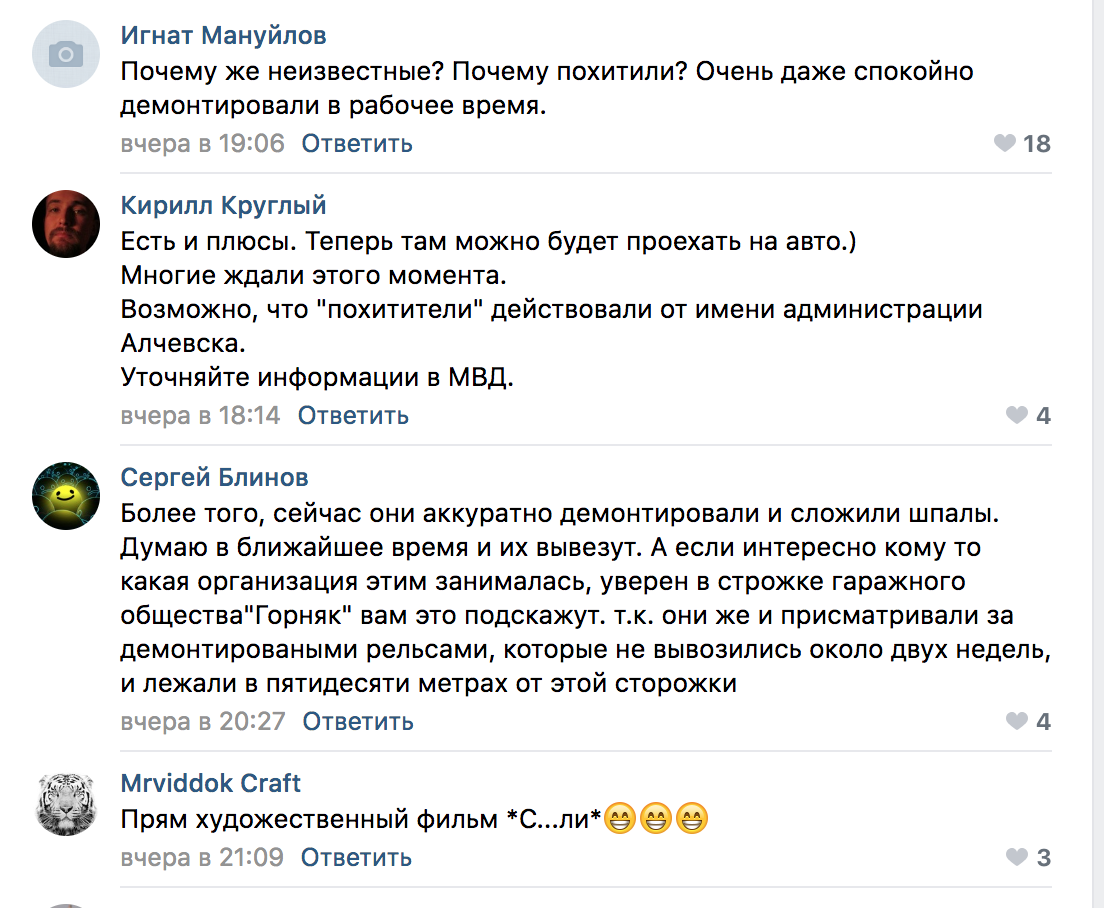Open Игнат Мануйлов's camera placeholder avatar
Image resolution: width=1104 pixels, height=908 pixels.
click(x=66, y=54)
